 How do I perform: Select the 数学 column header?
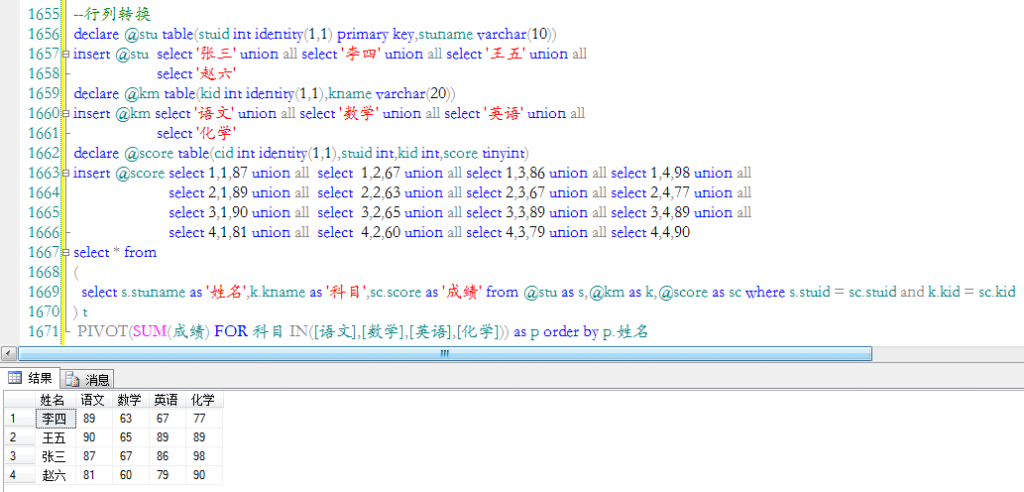click(131, 400)
